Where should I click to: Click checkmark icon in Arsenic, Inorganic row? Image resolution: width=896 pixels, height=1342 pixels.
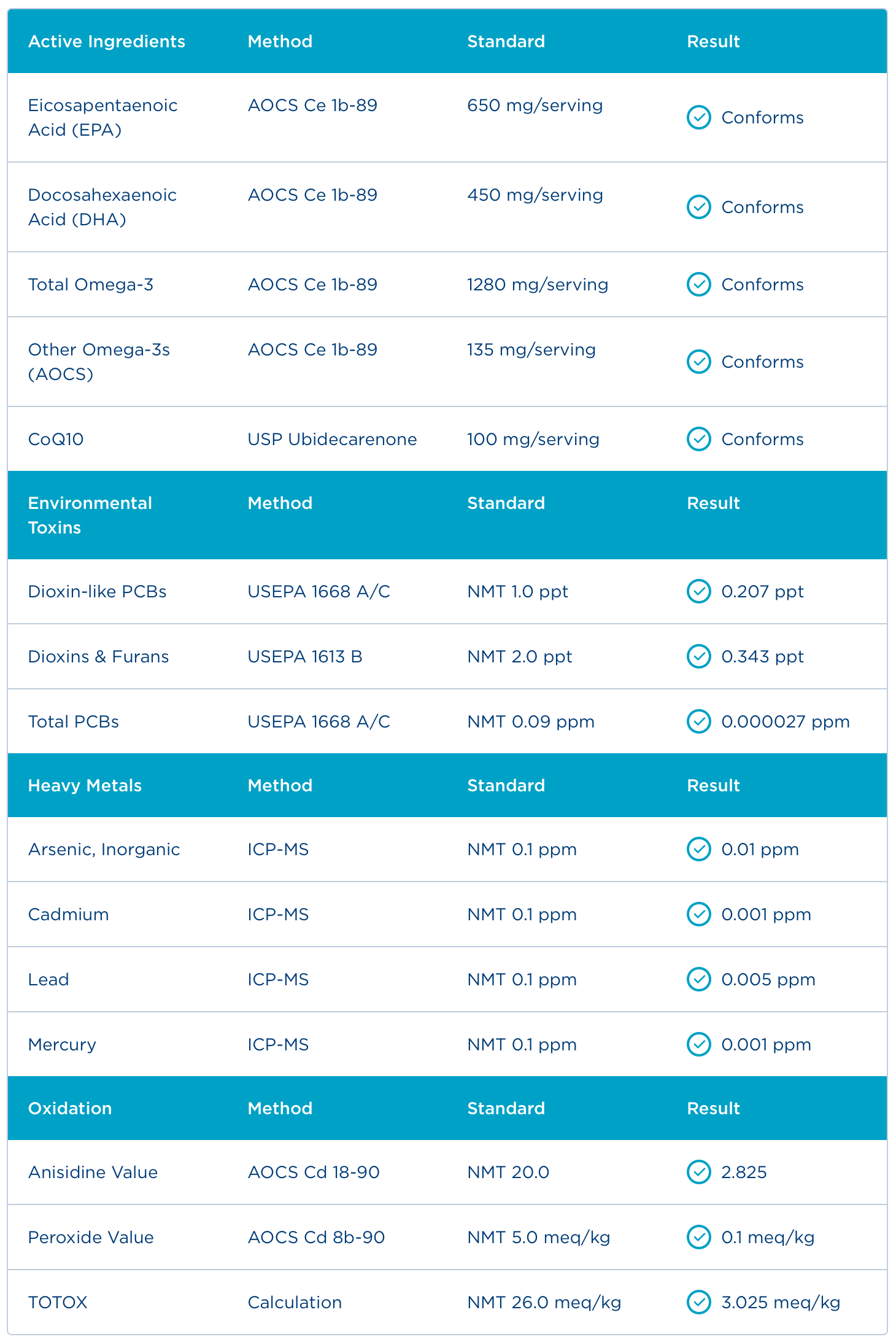coord(698,849)
